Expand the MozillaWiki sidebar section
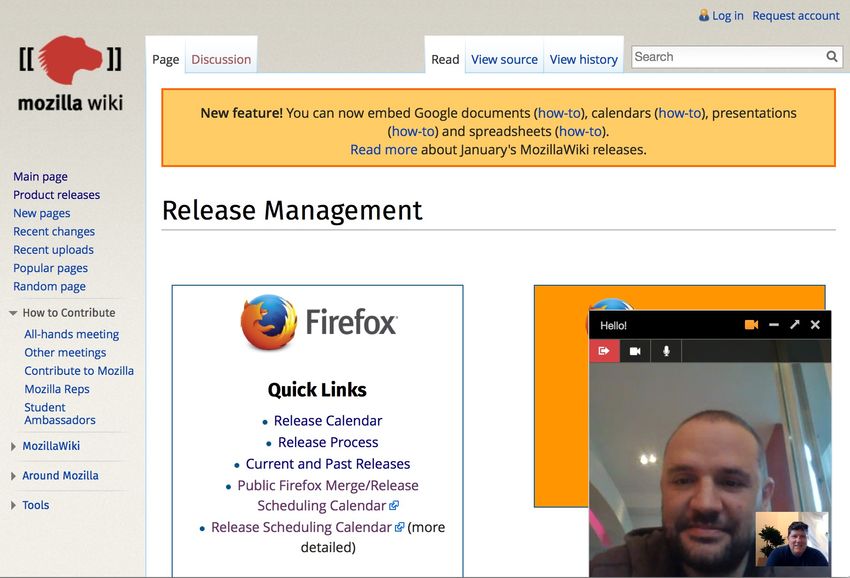This screenshot has height=578, width=850. click(13, 446)
